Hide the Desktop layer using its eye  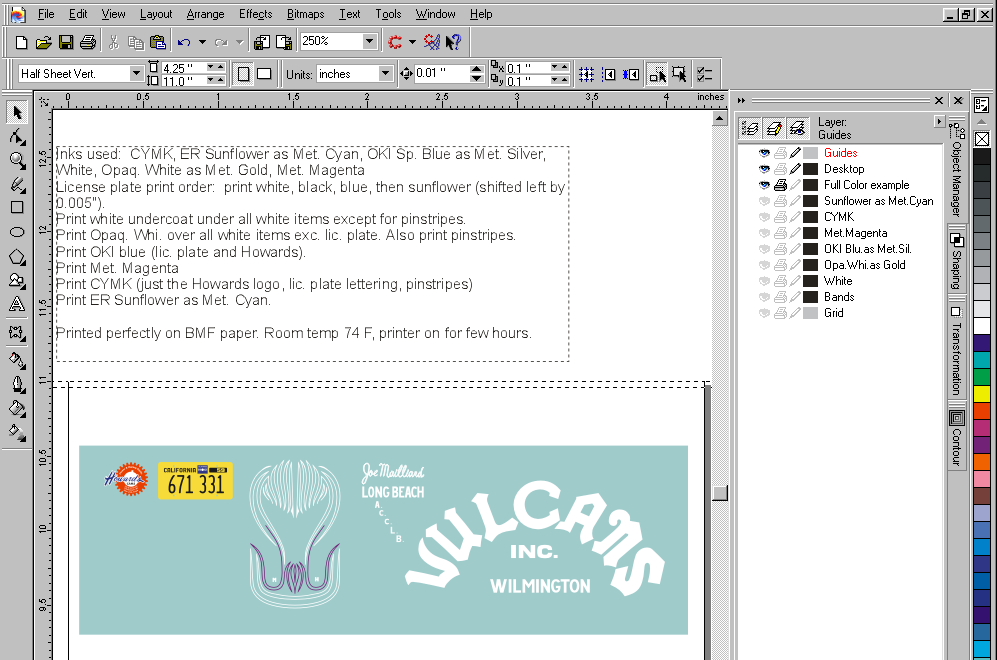click(764, 168)
